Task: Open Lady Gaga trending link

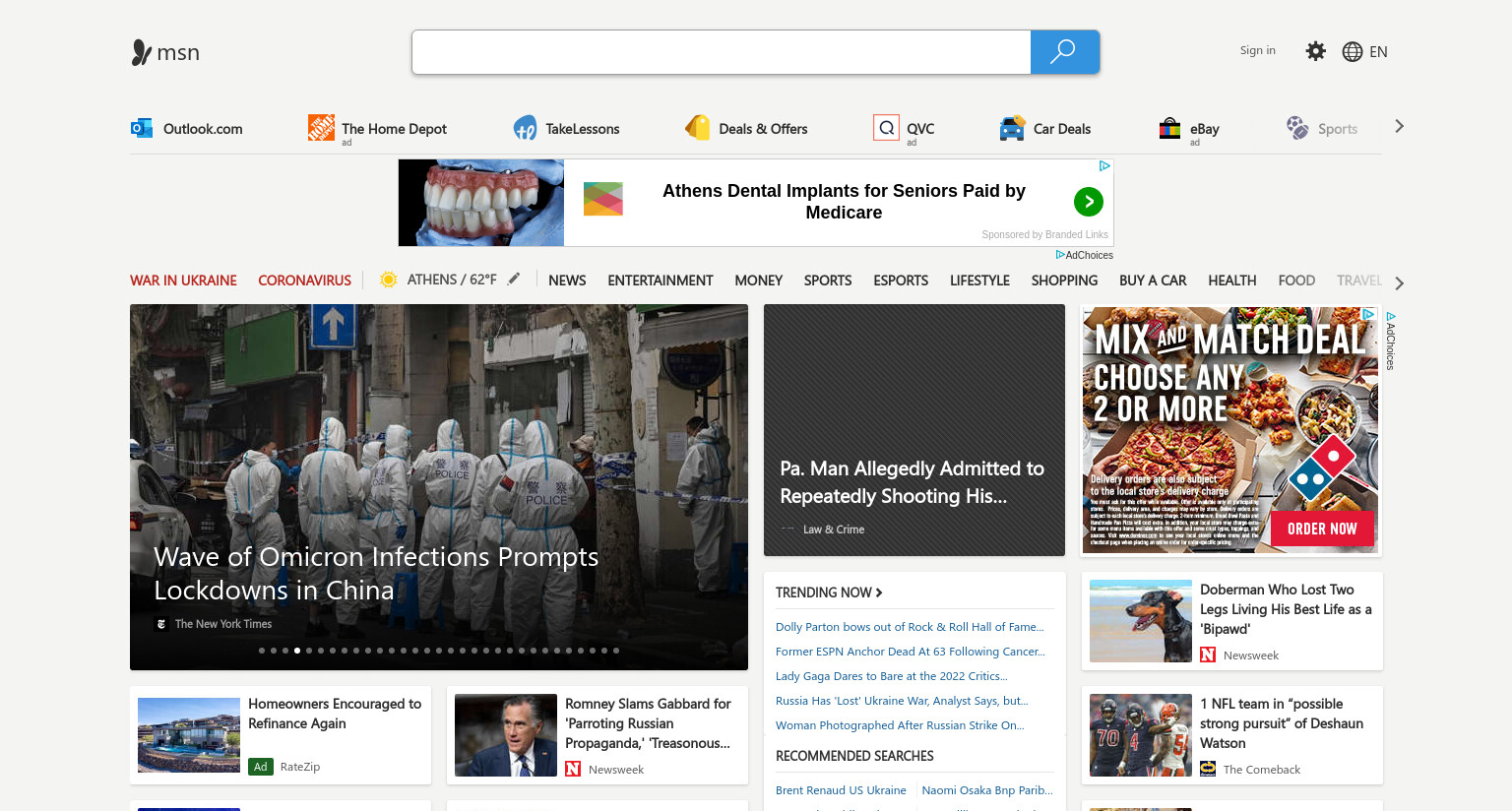Action: click(x=892, y=676)
